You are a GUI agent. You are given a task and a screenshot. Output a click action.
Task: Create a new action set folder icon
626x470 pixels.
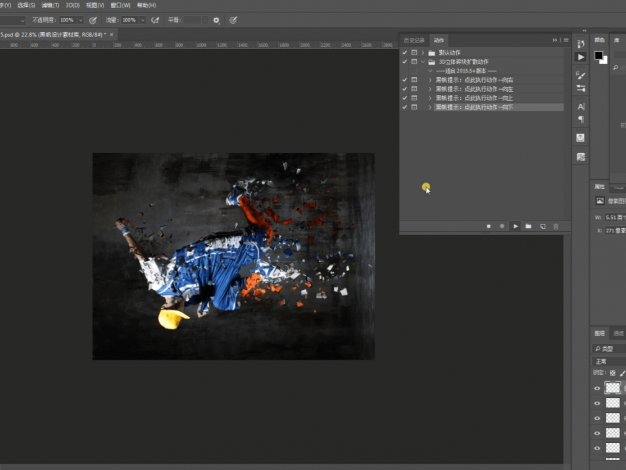[529, 227]
